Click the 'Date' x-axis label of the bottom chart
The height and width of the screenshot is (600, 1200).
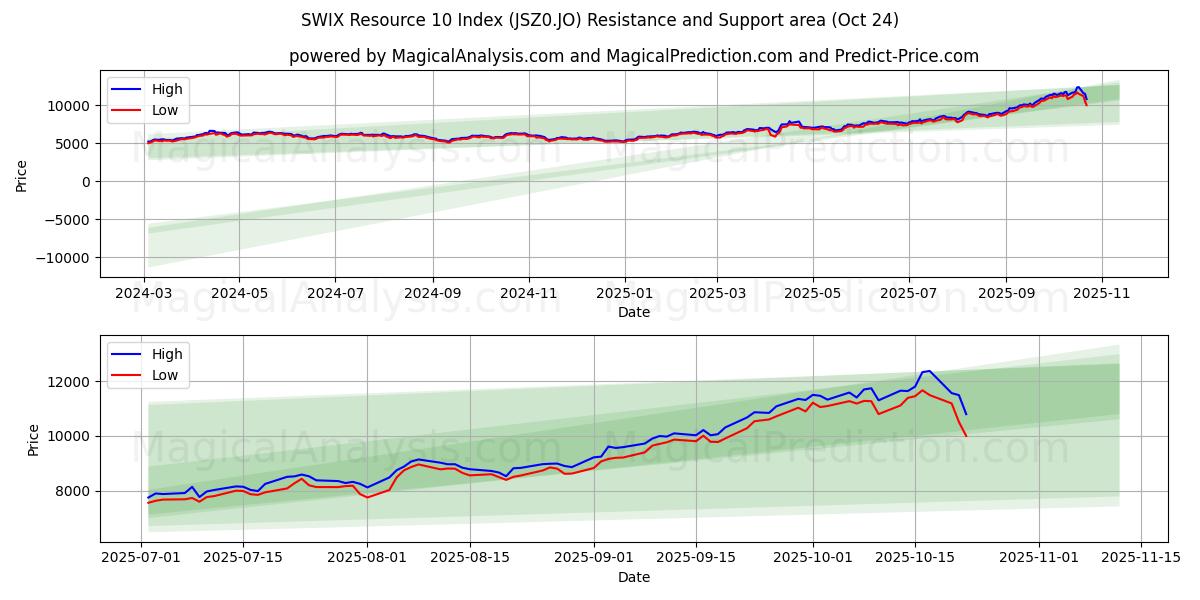tap(633, 577)
